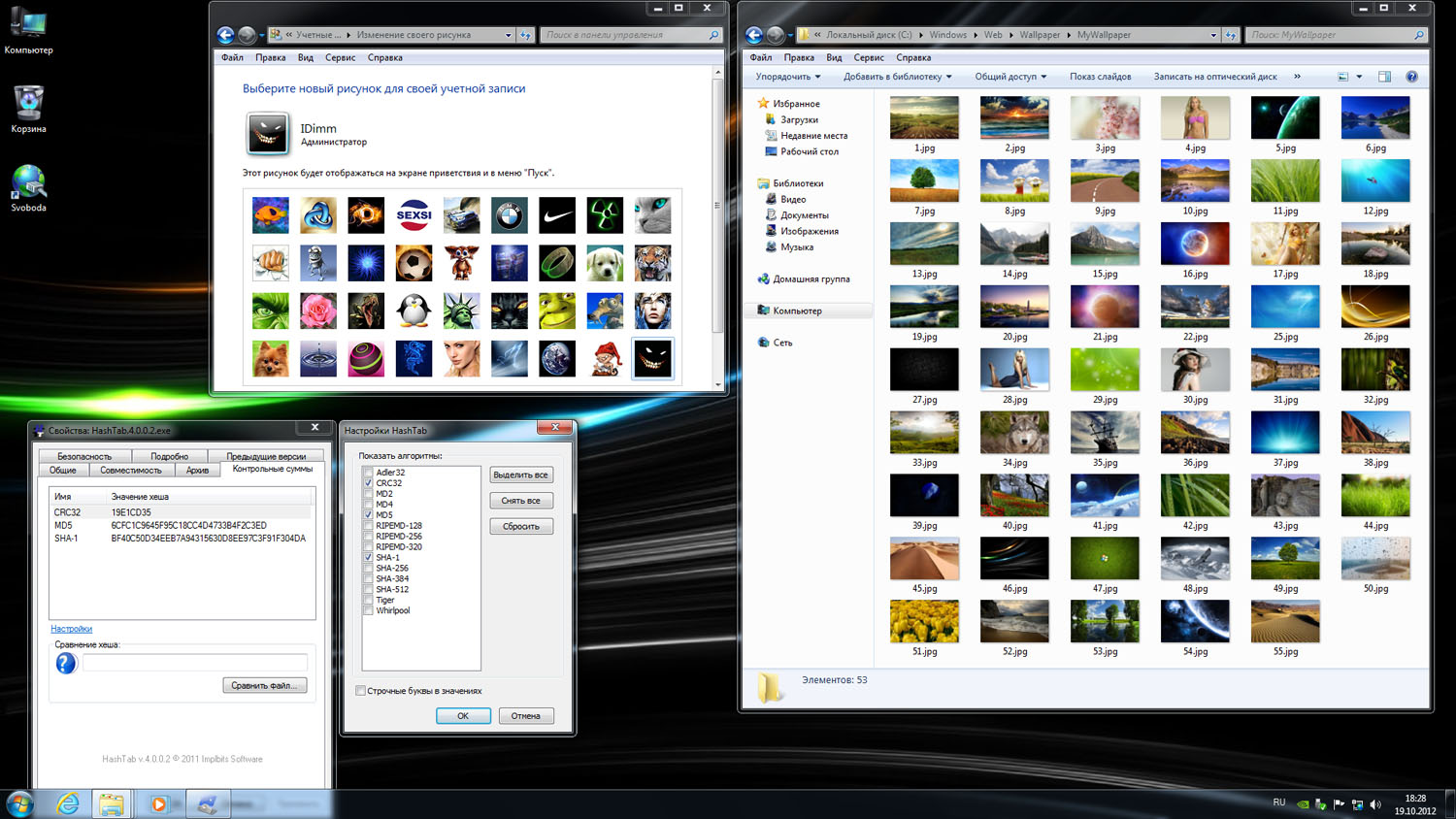Choose the penguin account picture
The height and width of the screenshot is (819, 1456).
click(x=414, y=311)
